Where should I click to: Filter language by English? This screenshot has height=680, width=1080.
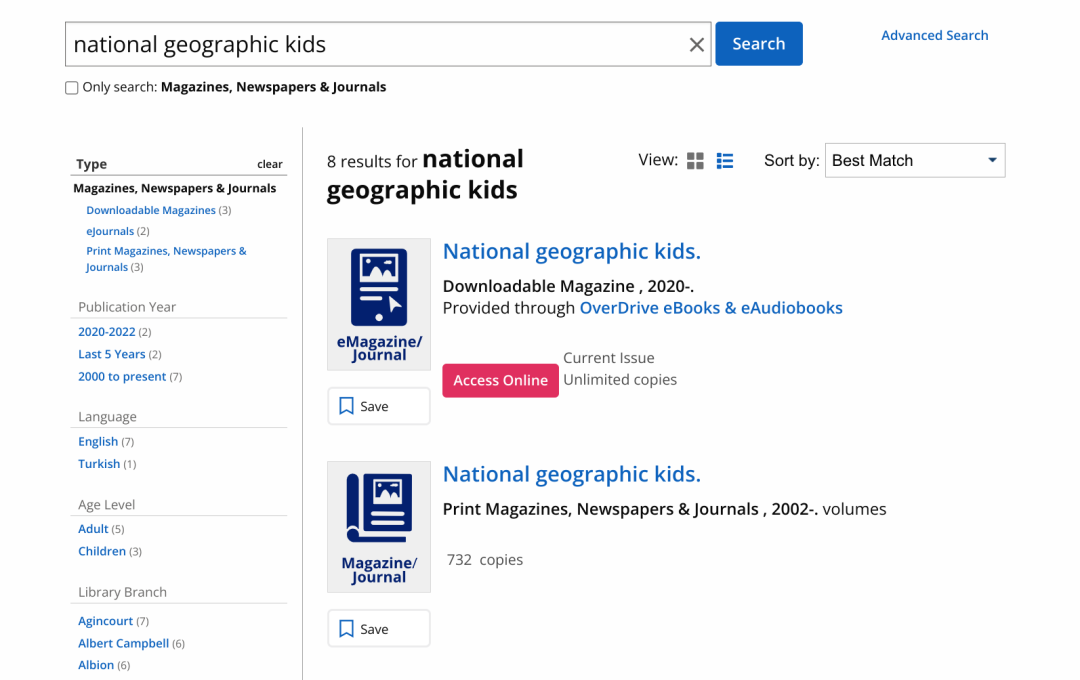point(98,442)
